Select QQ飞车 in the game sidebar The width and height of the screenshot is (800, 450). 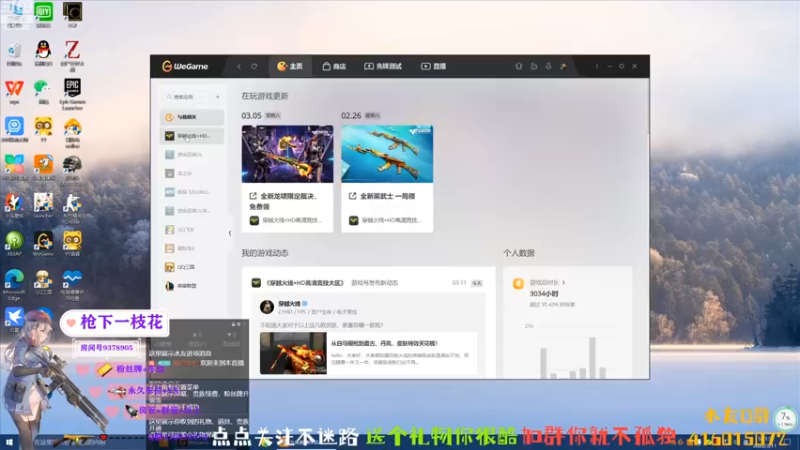(192, 230)
